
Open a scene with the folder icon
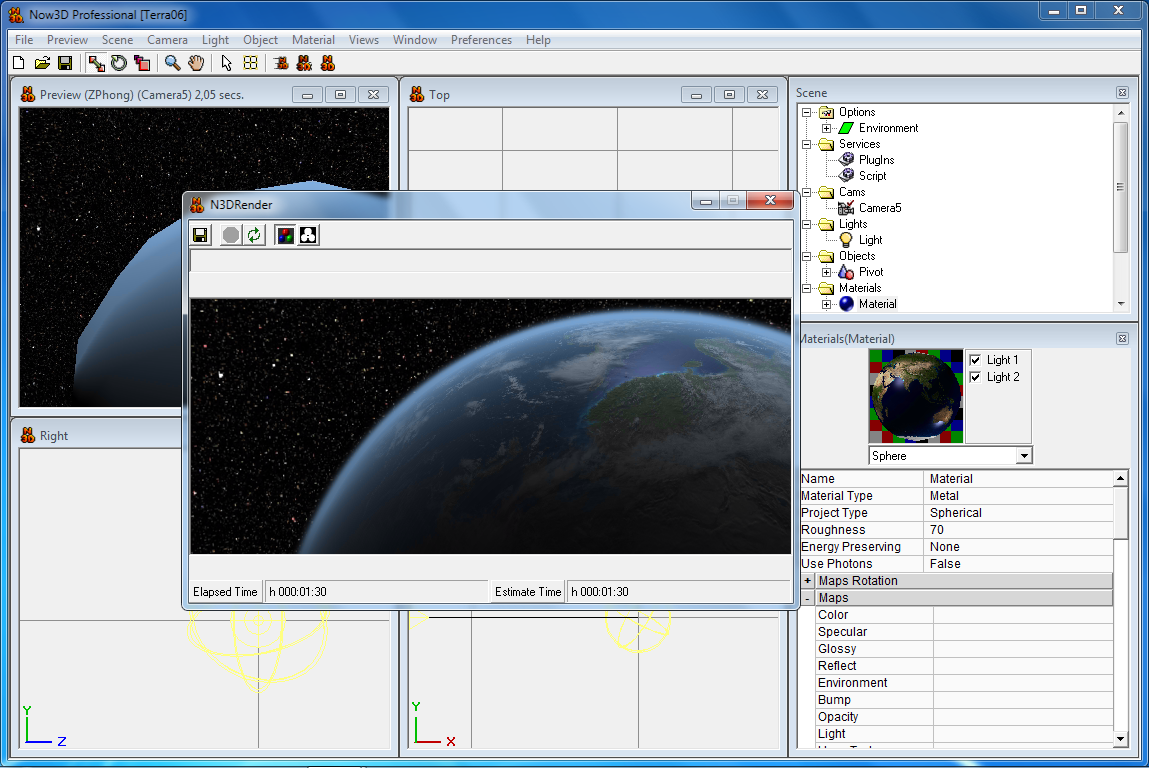(42, 63)
